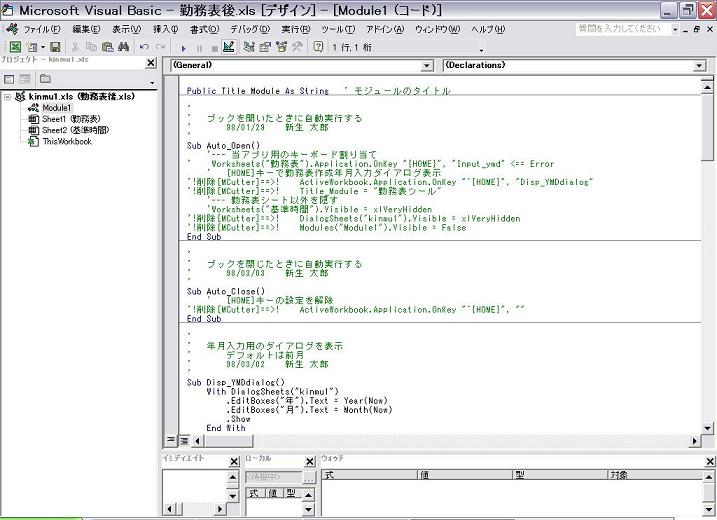
Task: Save the workbook with the floppy icon
Action: 55,47
